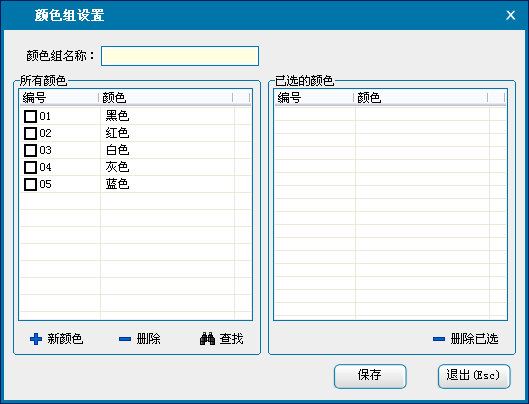Image resolution: width=529 pixels, height=404 pixels.
Task: Tick the checkbox for 02 红色
Action: (x=30, y=133)
